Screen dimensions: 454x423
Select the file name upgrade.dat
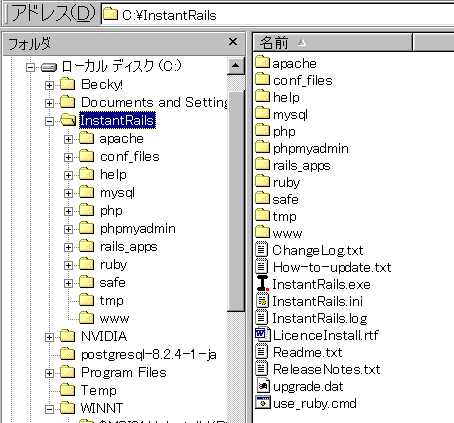[x=308, y=387]
